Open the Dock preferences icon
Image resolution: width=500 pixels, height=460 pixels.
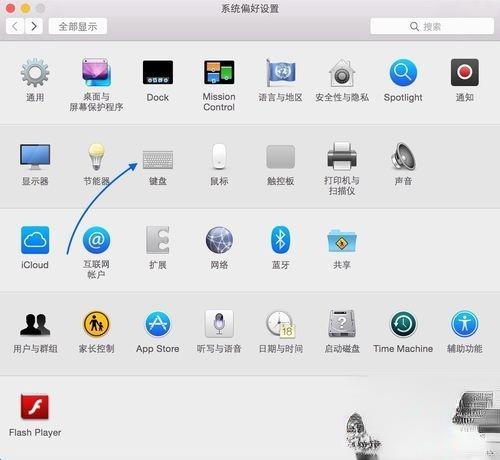tap(158, 72)
